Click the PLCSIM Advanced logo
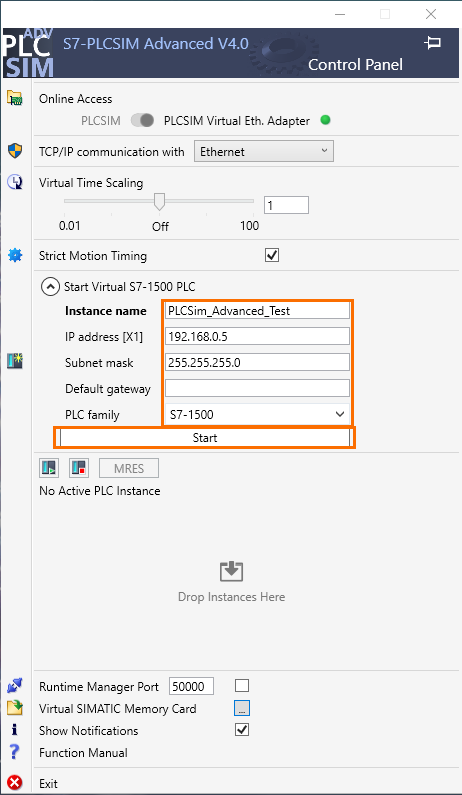462x795 pixels. (x=28, y=52)
